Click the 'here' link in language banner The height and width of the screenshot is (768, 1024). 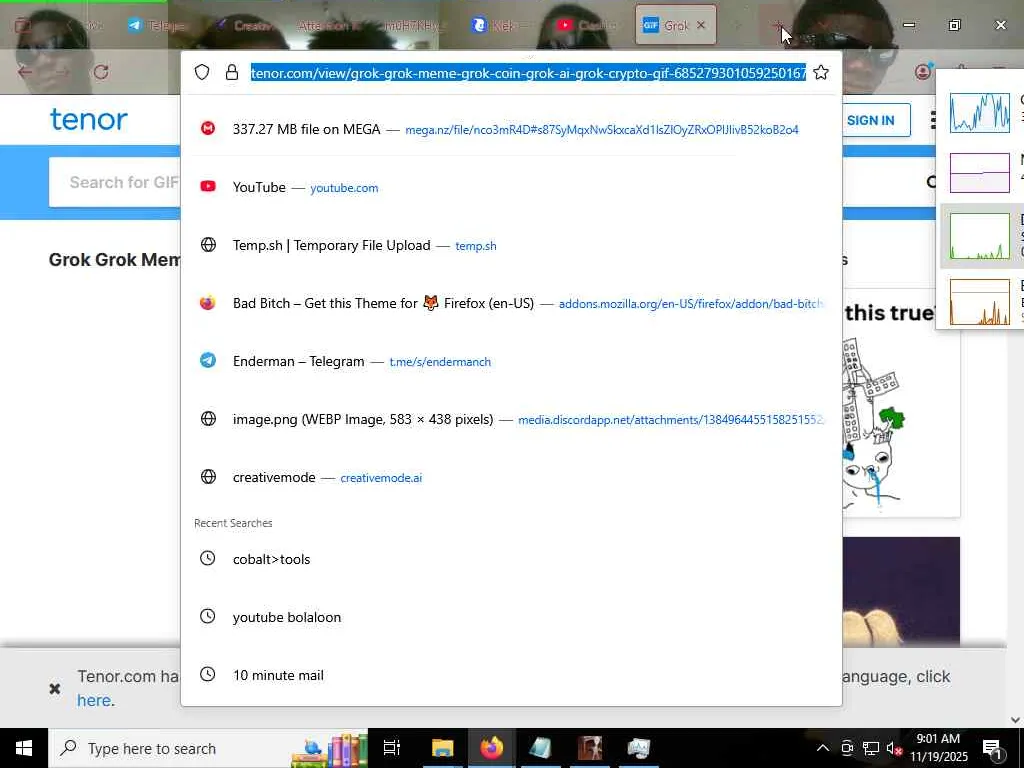pos(94,701)
